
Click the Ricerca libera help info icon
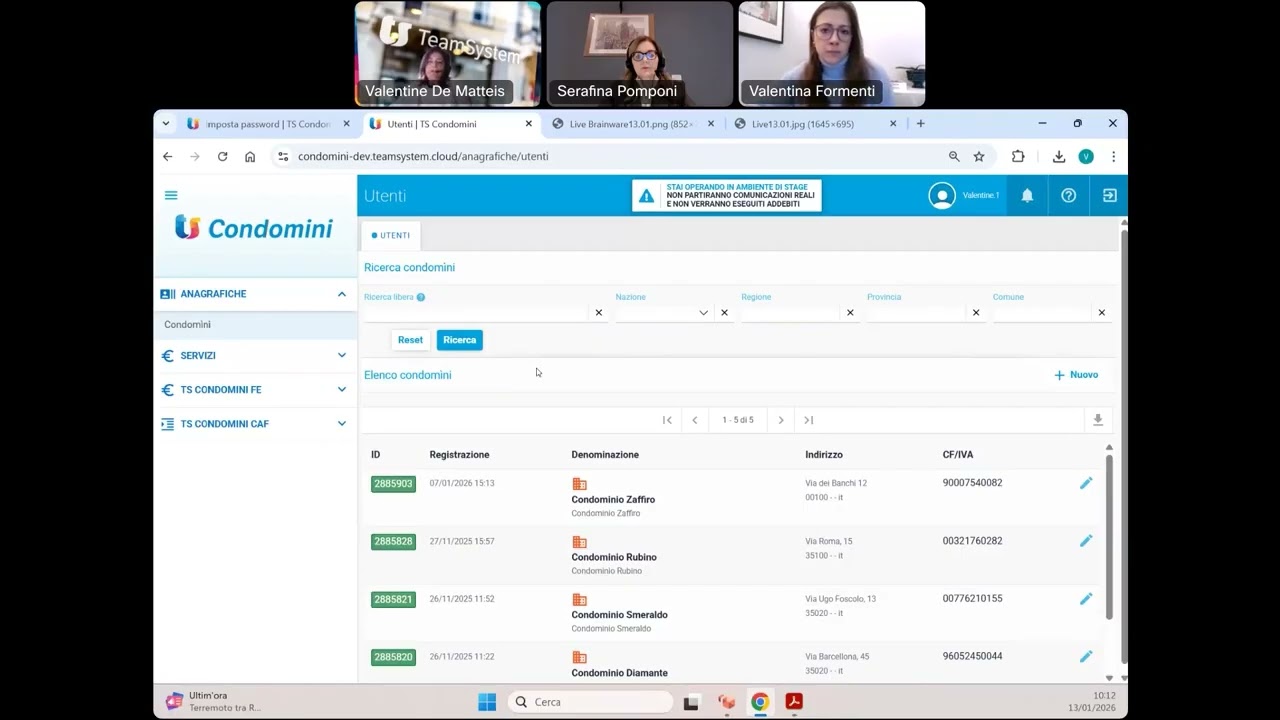coord(421,297)
